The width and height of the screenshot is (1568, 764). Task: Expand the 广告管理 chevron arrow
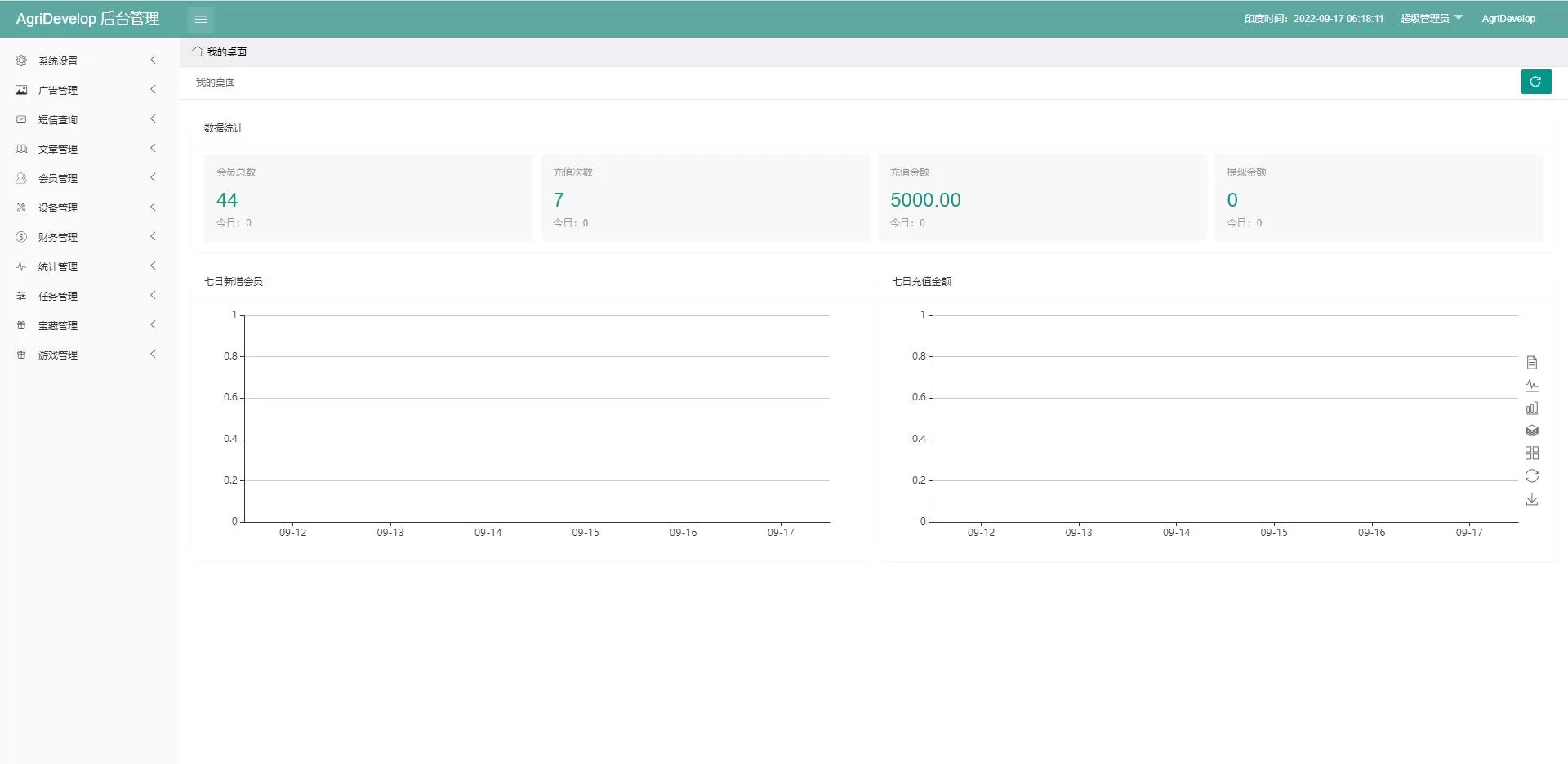(153, 90)
